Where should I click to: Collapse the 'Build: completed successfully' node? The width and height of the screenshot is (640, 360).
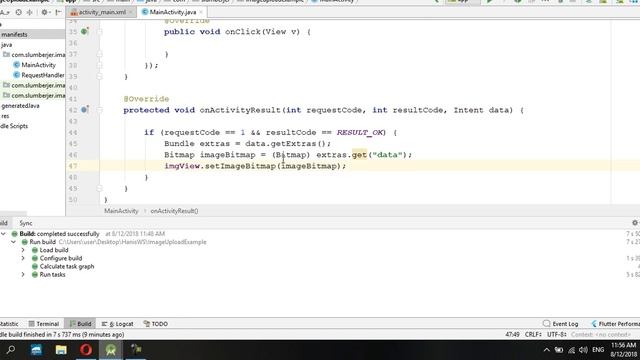tap(3, 234)
